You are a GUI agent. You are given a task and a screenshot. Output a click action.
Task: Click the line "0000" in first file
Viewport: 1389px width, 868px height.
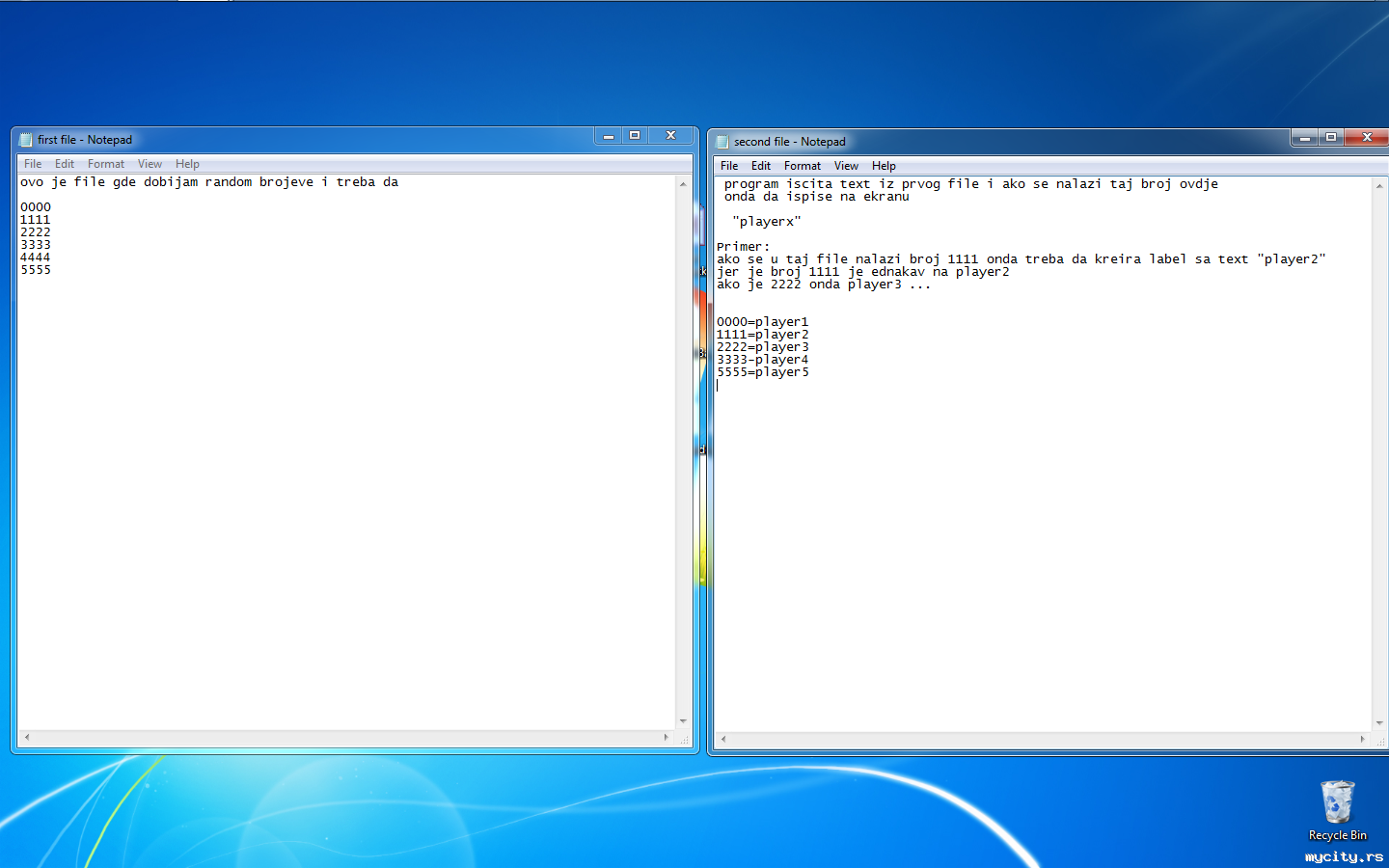tap(36, 207)
